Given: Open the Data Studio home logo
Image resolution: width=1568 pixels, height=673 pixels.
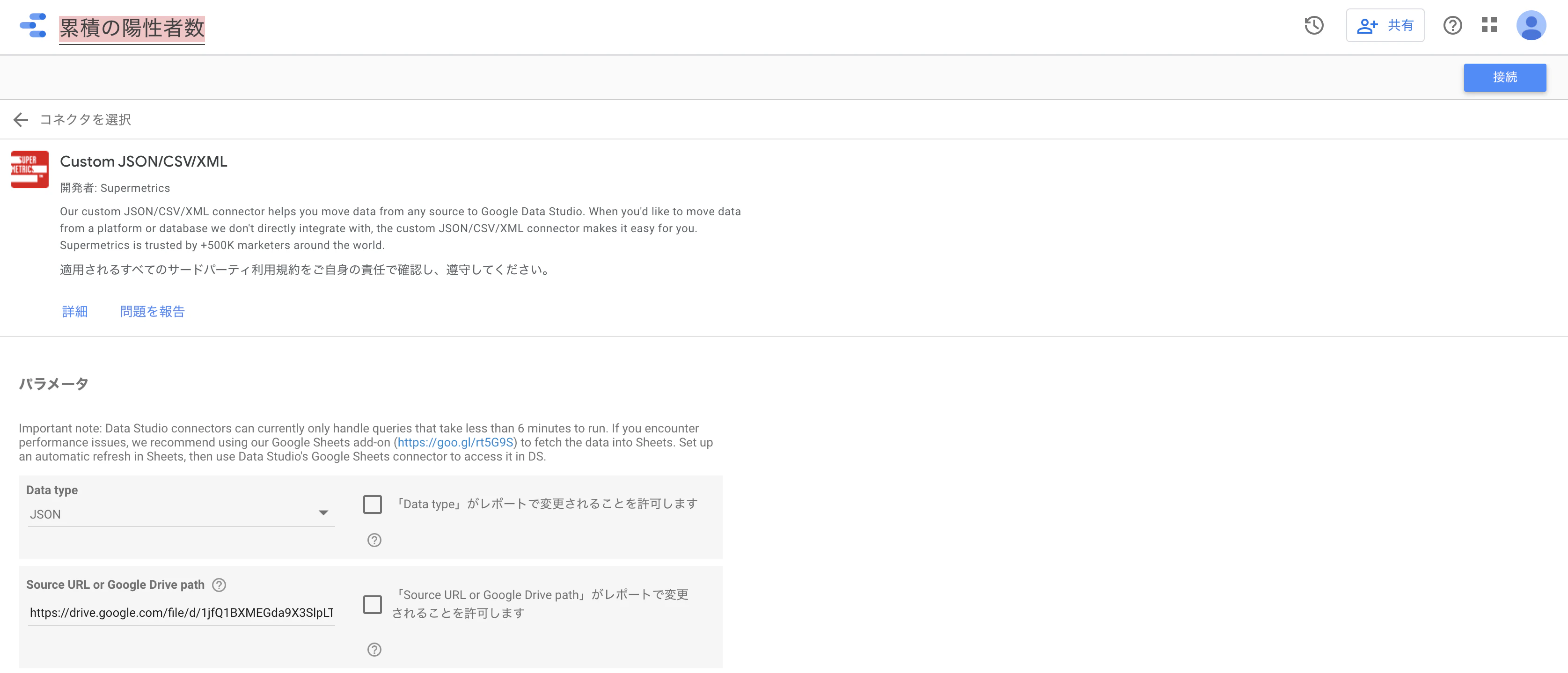Looking at the screenshot, I should 33,26.
